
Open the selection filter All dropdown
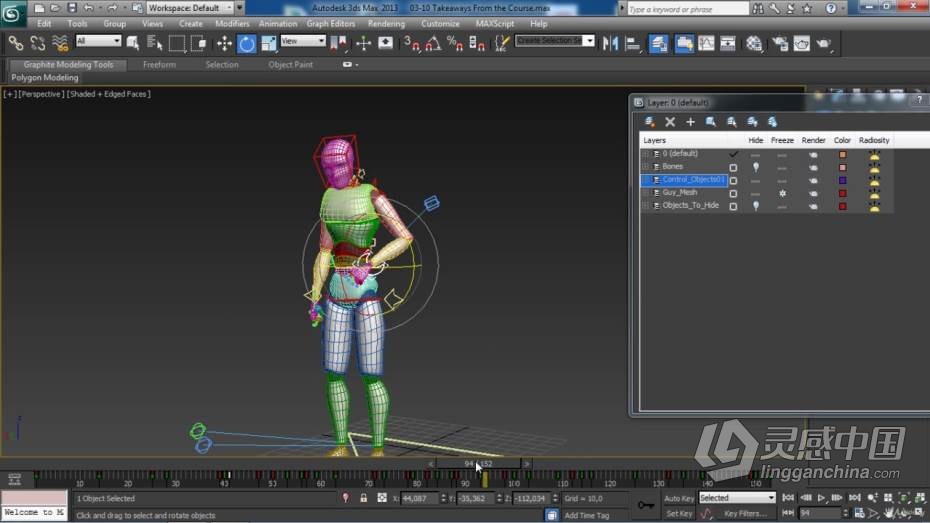pos(98,40)
